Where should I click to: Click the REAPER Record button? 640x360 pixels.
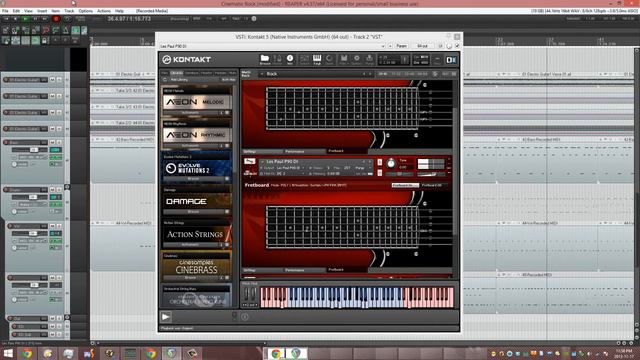pyautogui.click(x=56, y=19)
